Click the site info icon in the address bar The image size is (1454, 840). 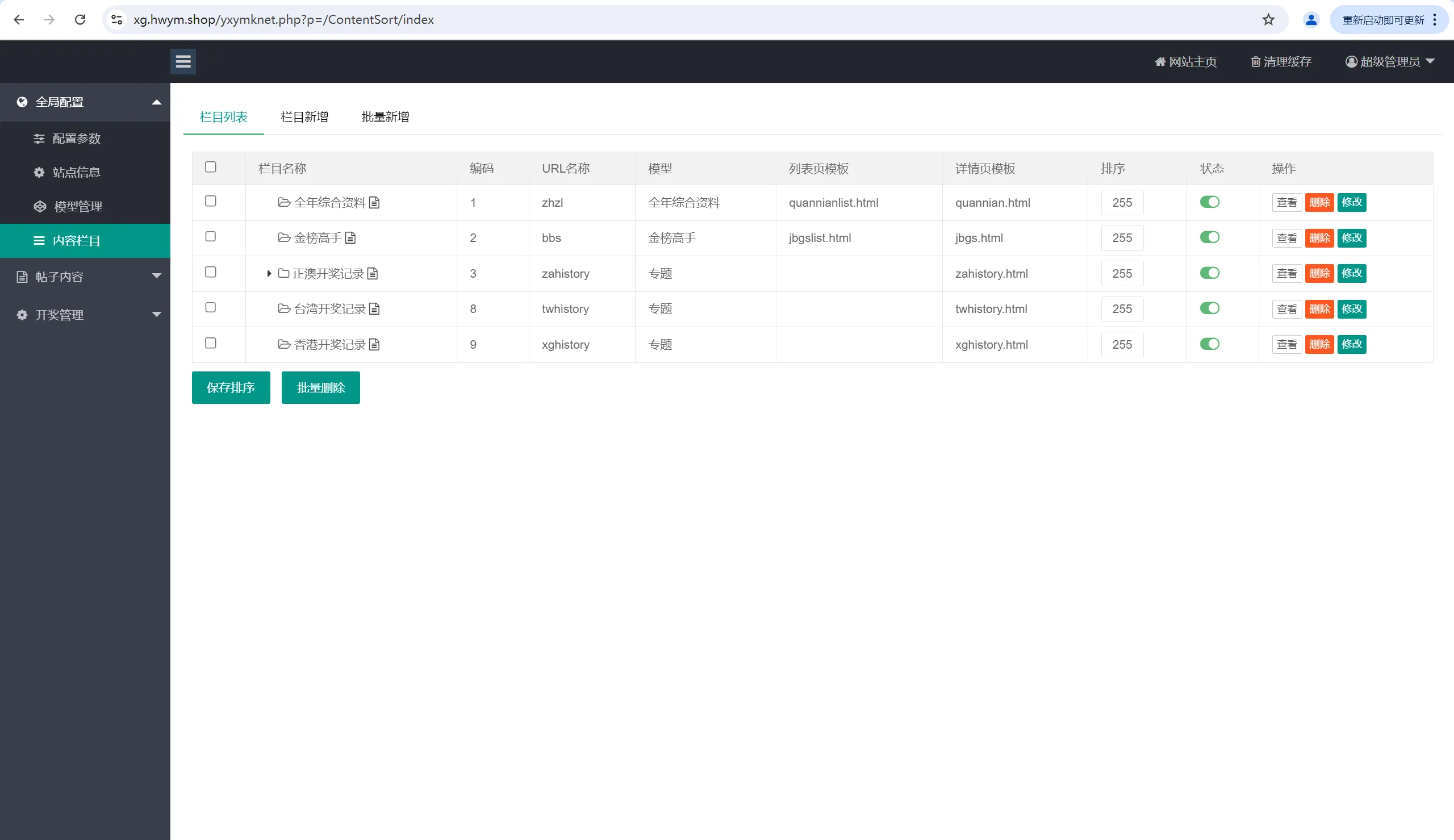click(x=116, y=20)
